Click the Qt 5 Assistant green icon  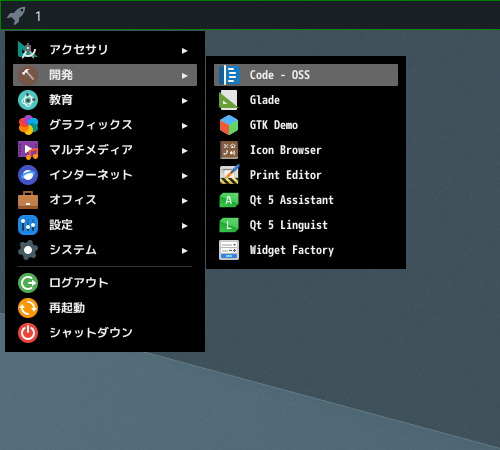[229, 200]
